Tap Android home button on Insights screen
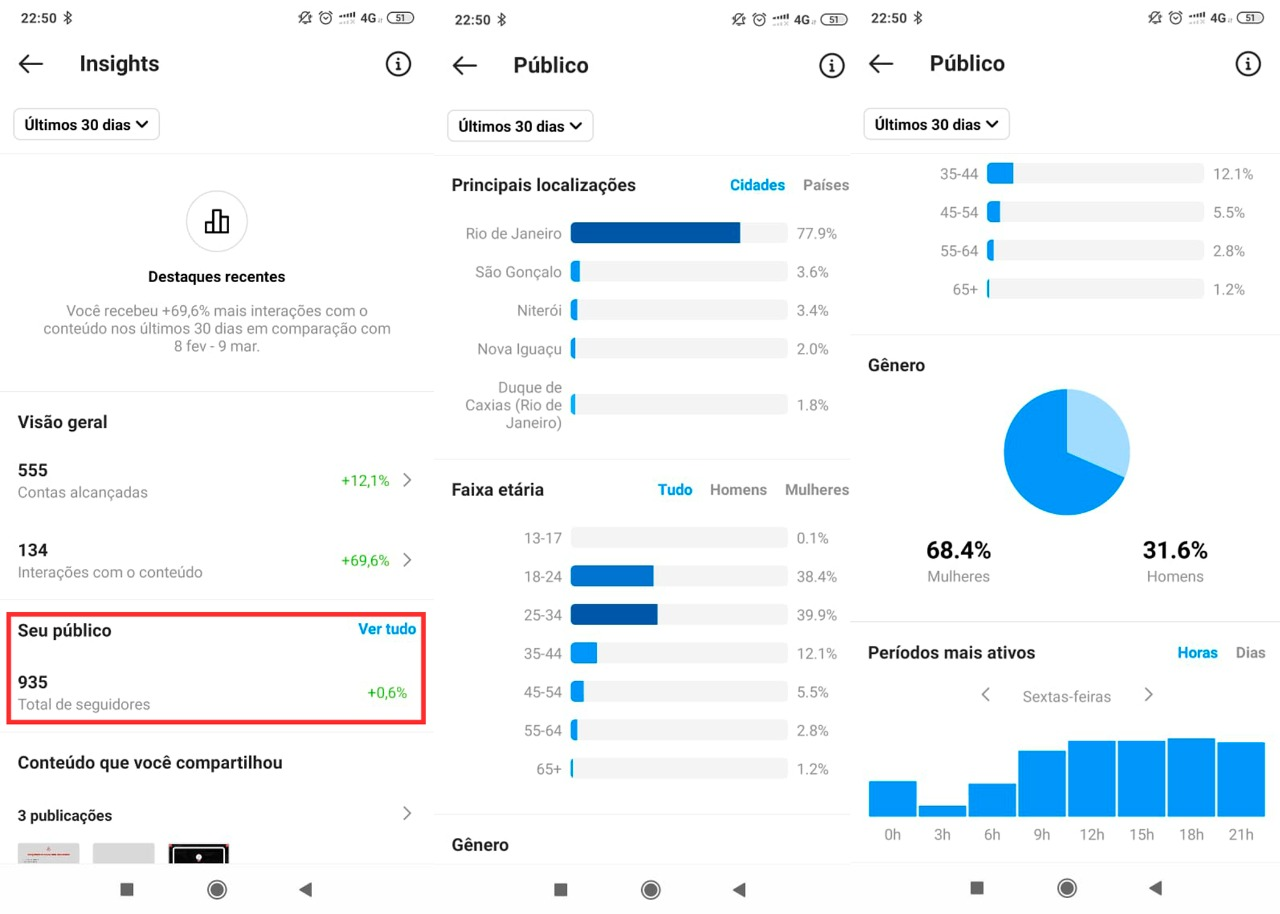 coord(217,889)
